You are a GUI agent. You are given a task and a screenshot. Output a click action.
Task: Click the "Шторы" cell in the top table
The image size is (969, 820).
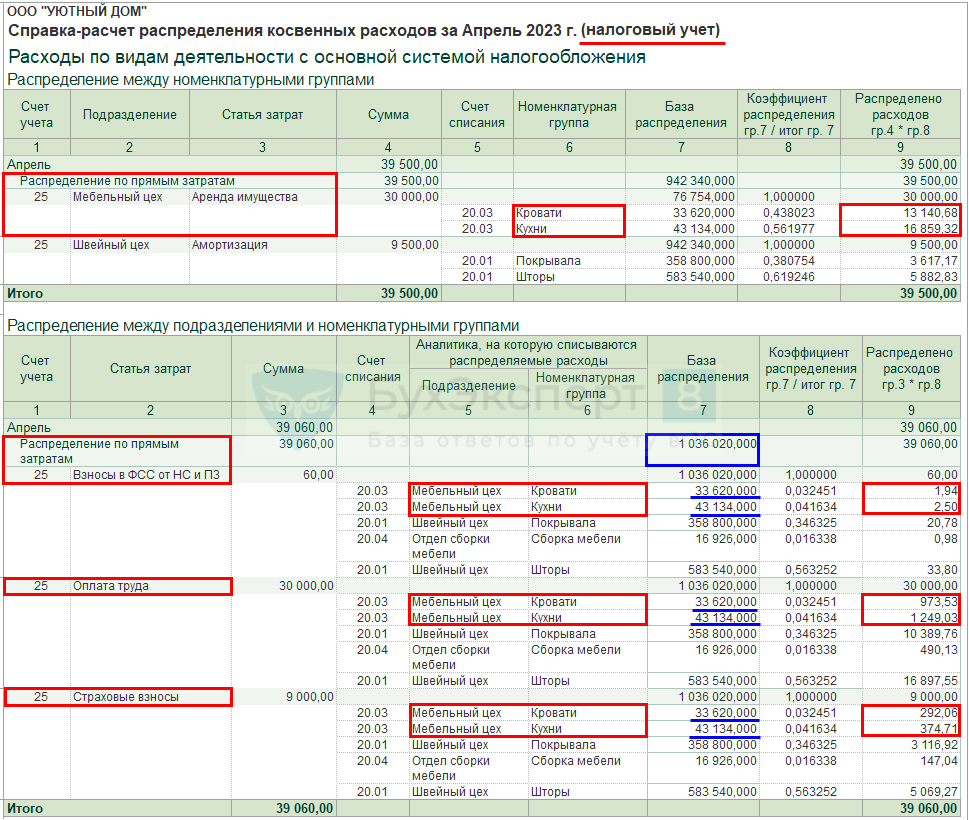coord(535,277)
